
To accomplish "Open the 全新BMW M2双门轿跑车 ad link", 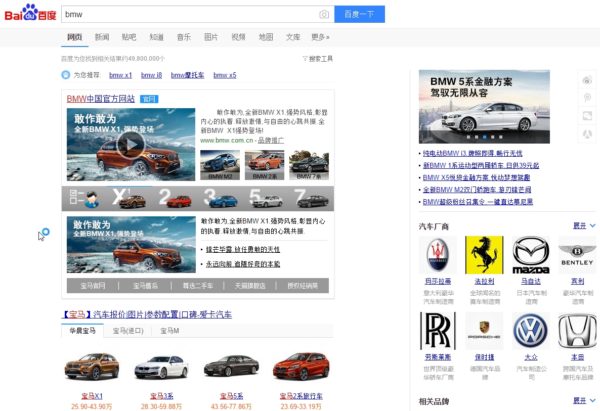I will (x=477, y=189).
